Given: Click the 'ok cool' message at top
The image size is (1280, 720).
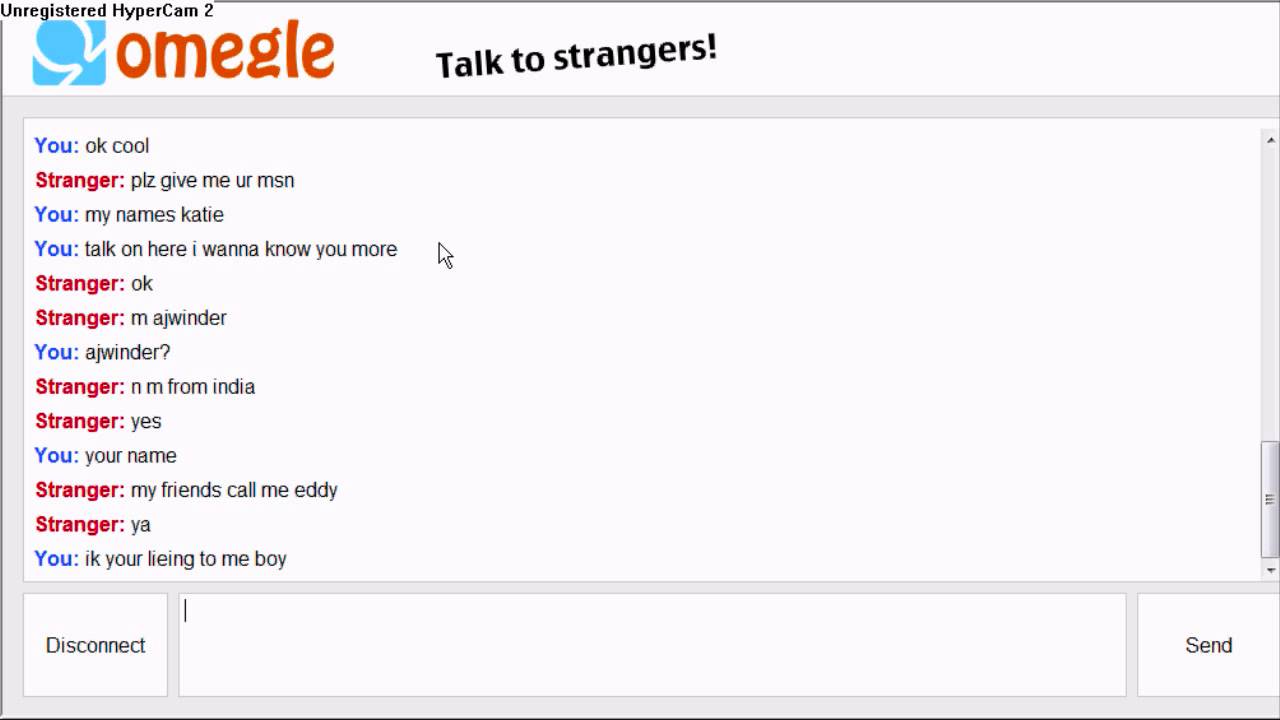Looking at the screenshot, I should coord(116,146).
